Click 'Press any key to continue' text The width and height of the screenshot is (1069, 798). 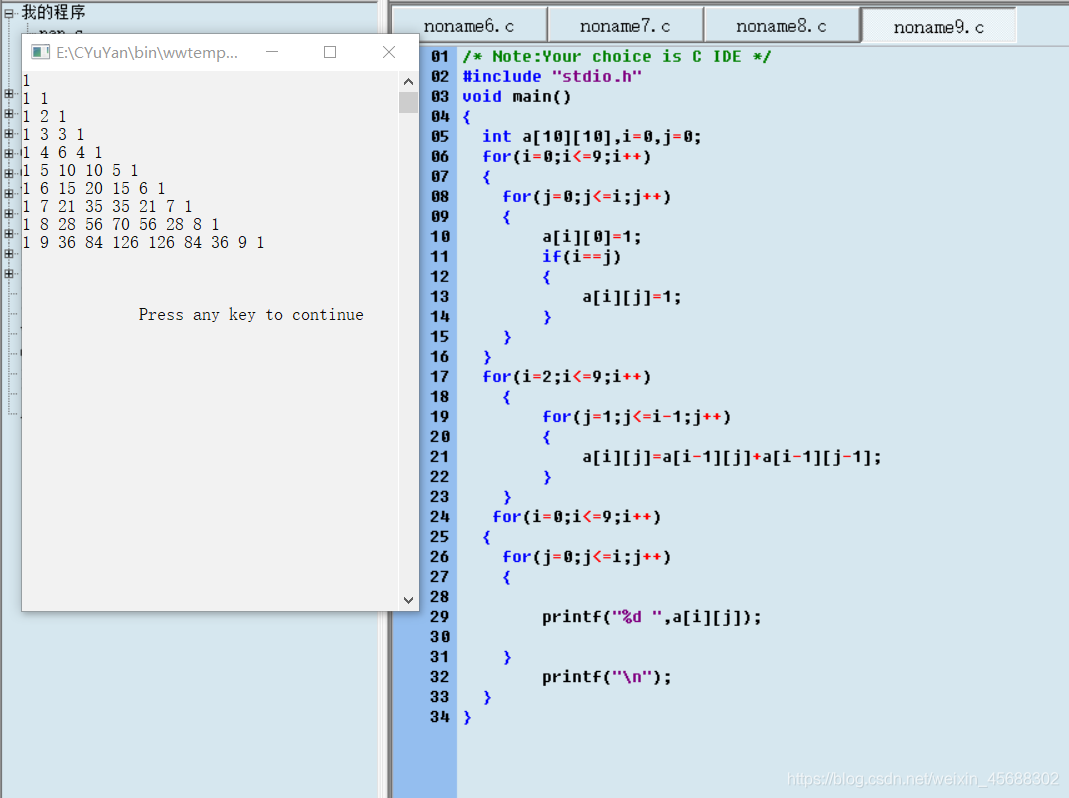click(251, 314)
